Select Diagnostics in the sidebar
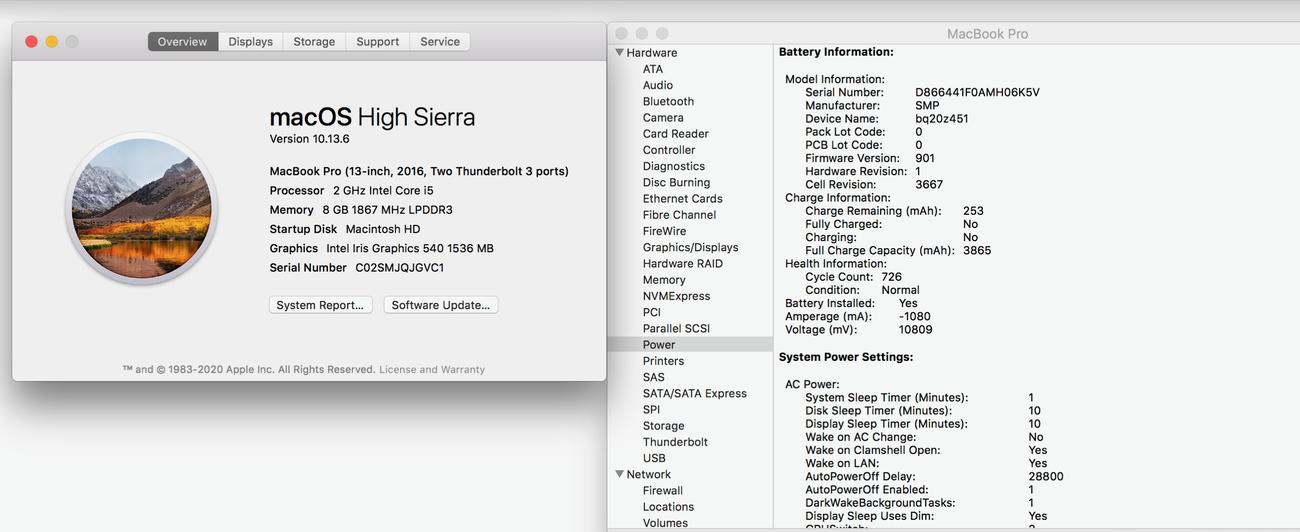1300x532 pixels. tap(674, 166)
